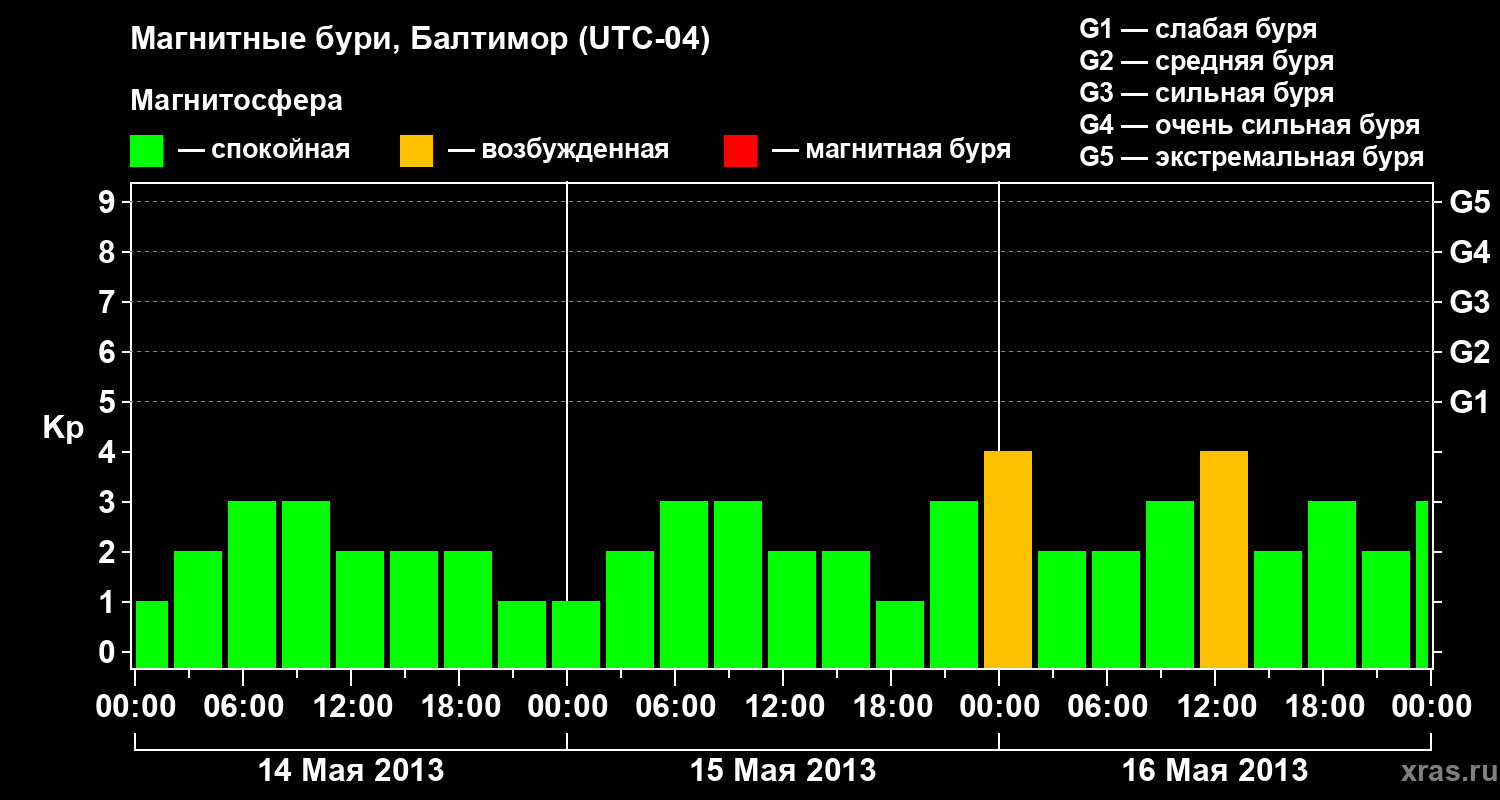Click the green bar over the 12:00 tick on 14 May

tap(360, 610)
